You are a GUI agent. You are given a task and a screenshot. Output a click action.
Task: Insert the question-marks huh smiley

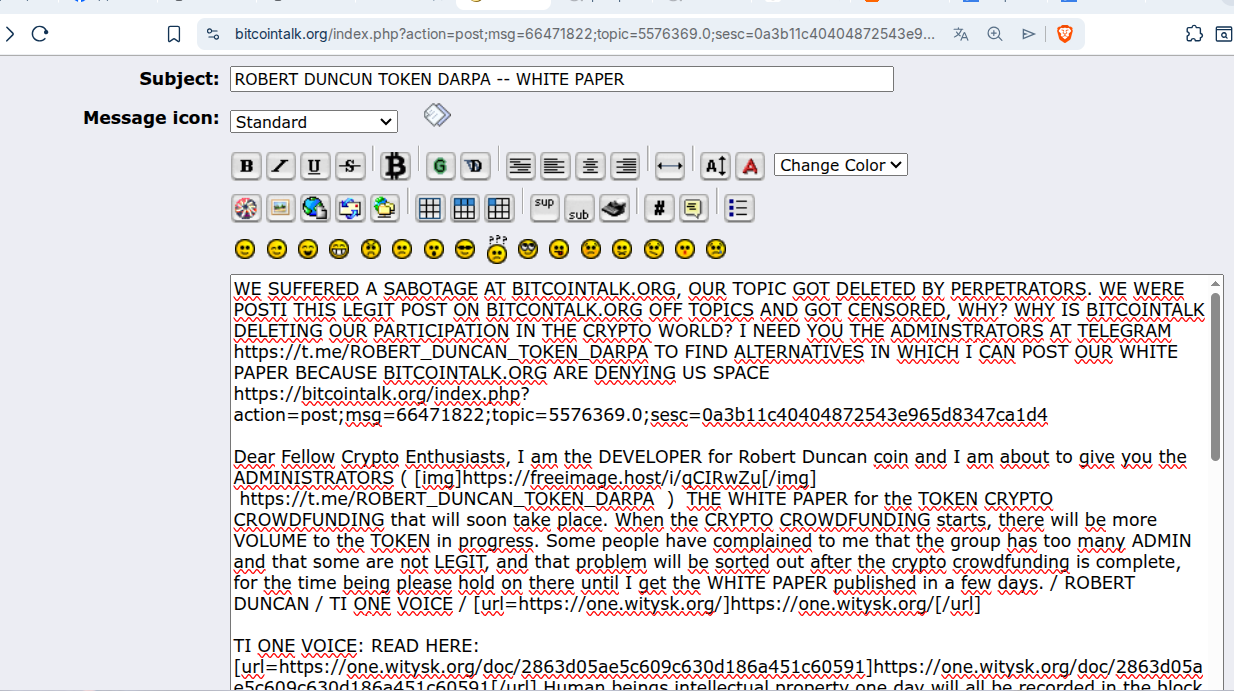[x=497, y=249]
